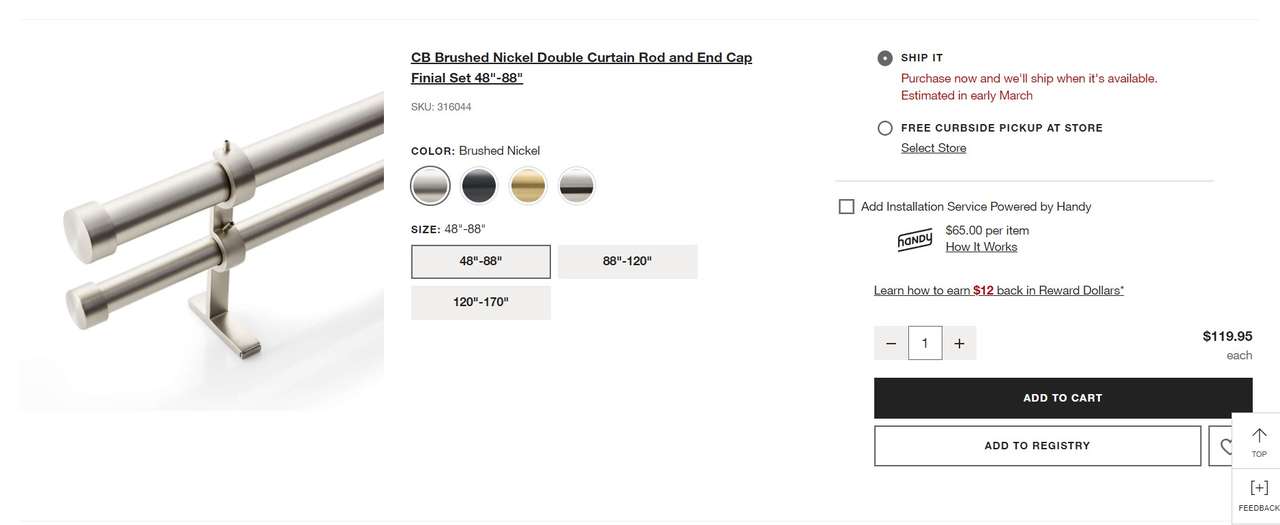1280x525 pixels.
Task: Open the How It Works link
Action: pyautogui.click(x=981, y=247)
